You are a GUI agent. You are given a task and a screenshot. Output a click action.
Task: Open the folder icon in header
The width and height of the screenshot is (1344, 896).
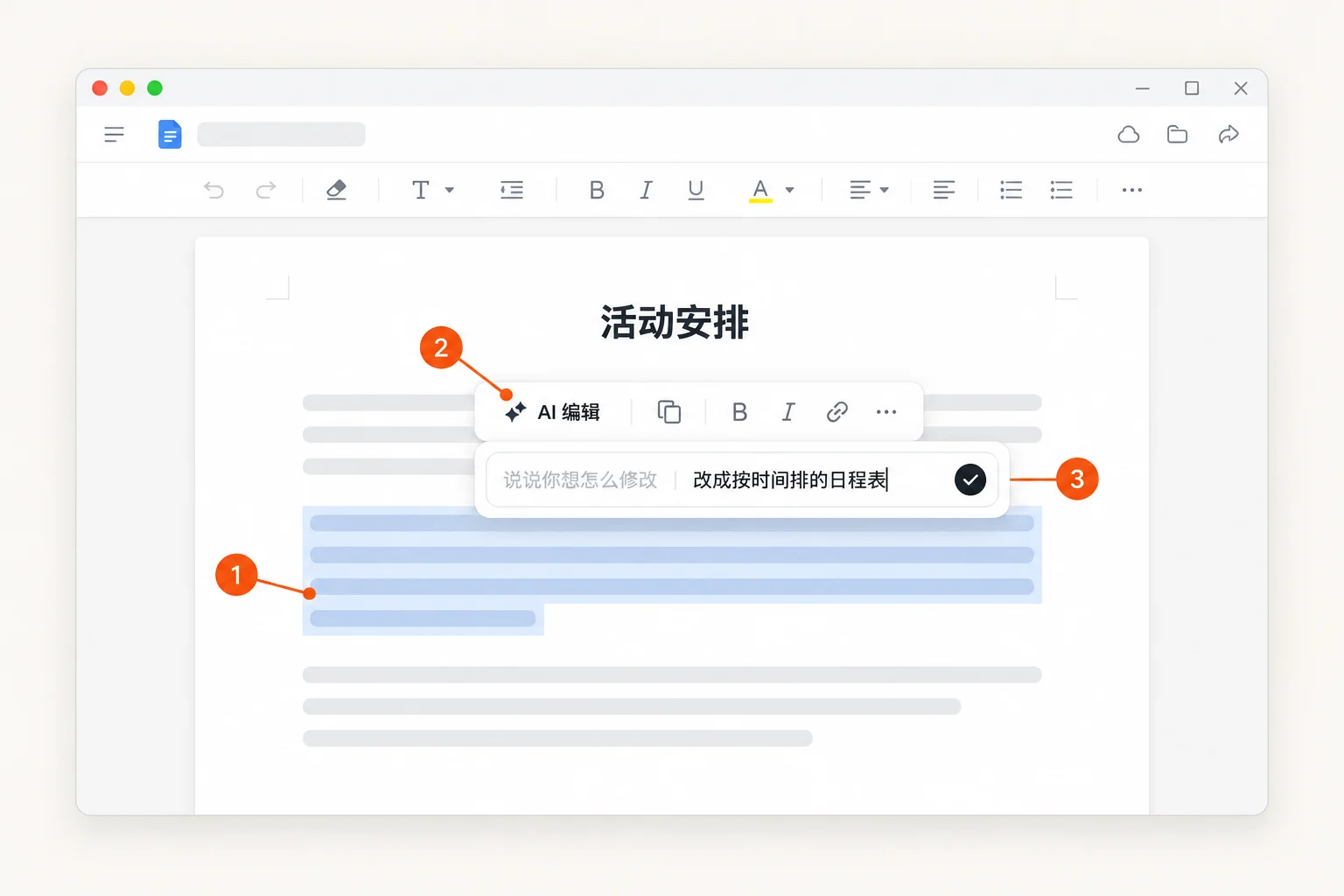[x=1178, y=135]
